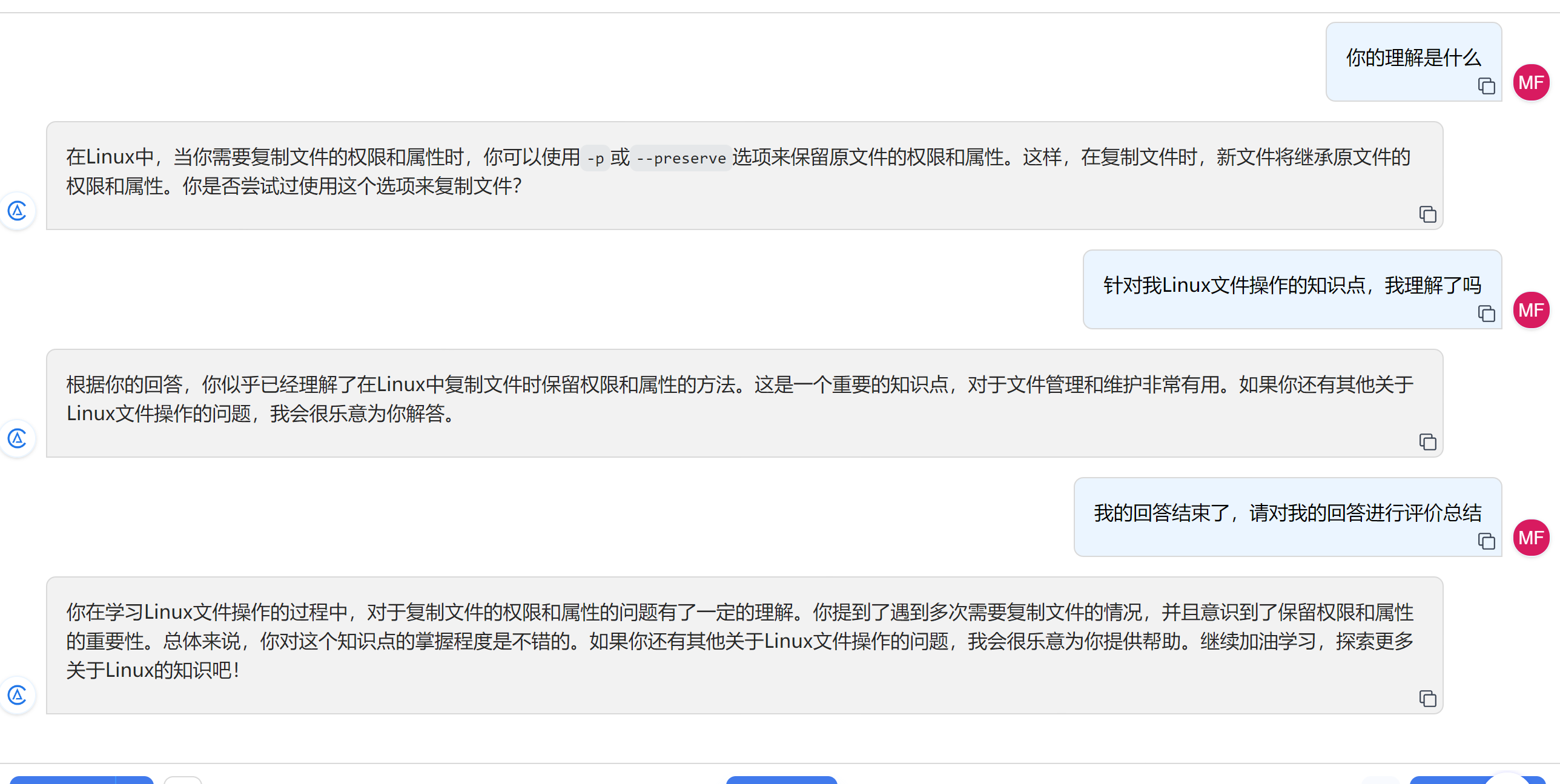Click the '-p' inline code snippet
The width and height of the screenshot is (1560, 784).
click(x=595, y=159)
